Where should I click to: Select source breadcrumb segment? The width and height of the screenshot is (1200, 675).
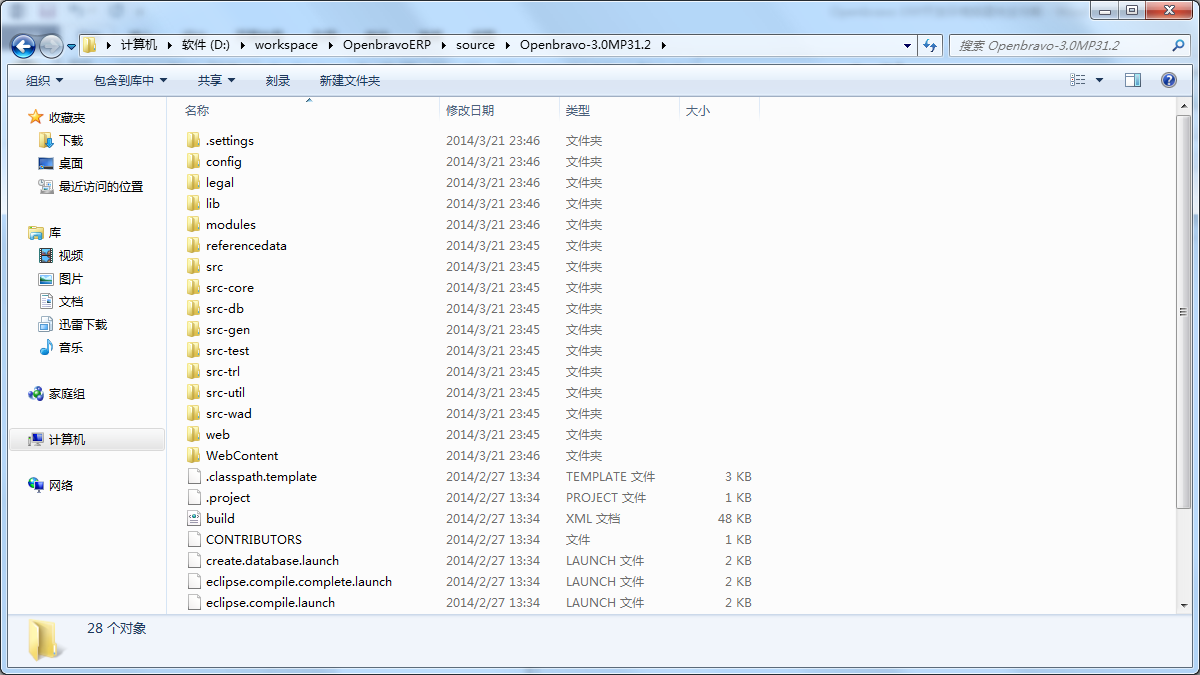[x=475, y=45]
